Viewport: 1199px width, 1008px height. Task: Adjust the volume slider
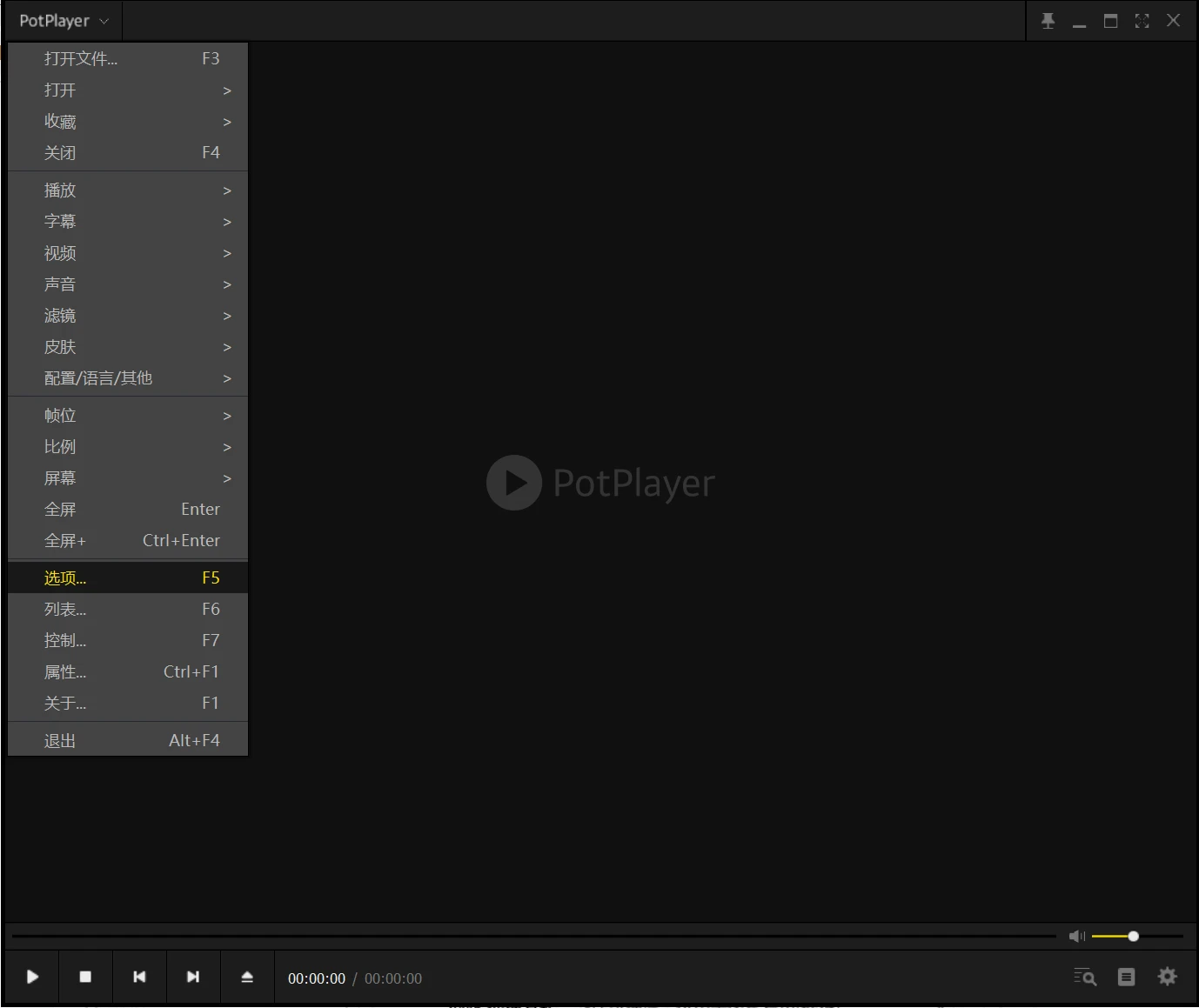pos(1137,936)
